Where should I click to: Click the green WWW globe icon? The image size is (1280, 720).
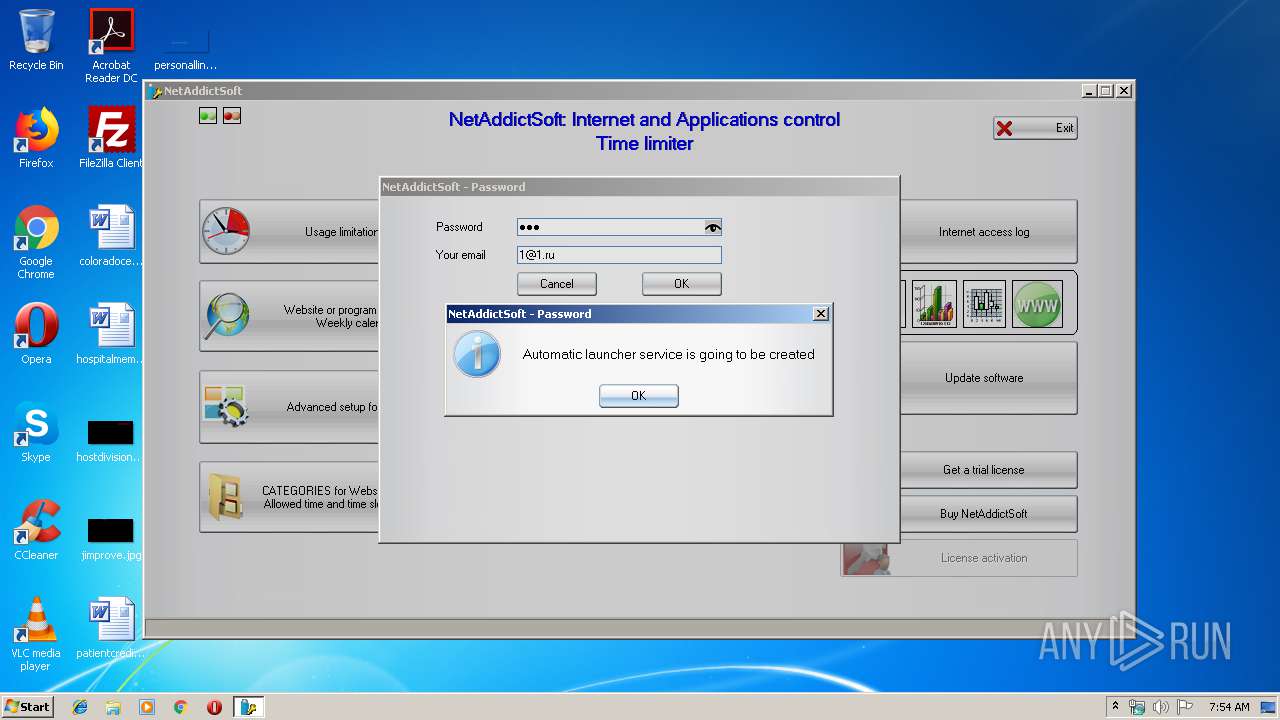pos(1037,304)
